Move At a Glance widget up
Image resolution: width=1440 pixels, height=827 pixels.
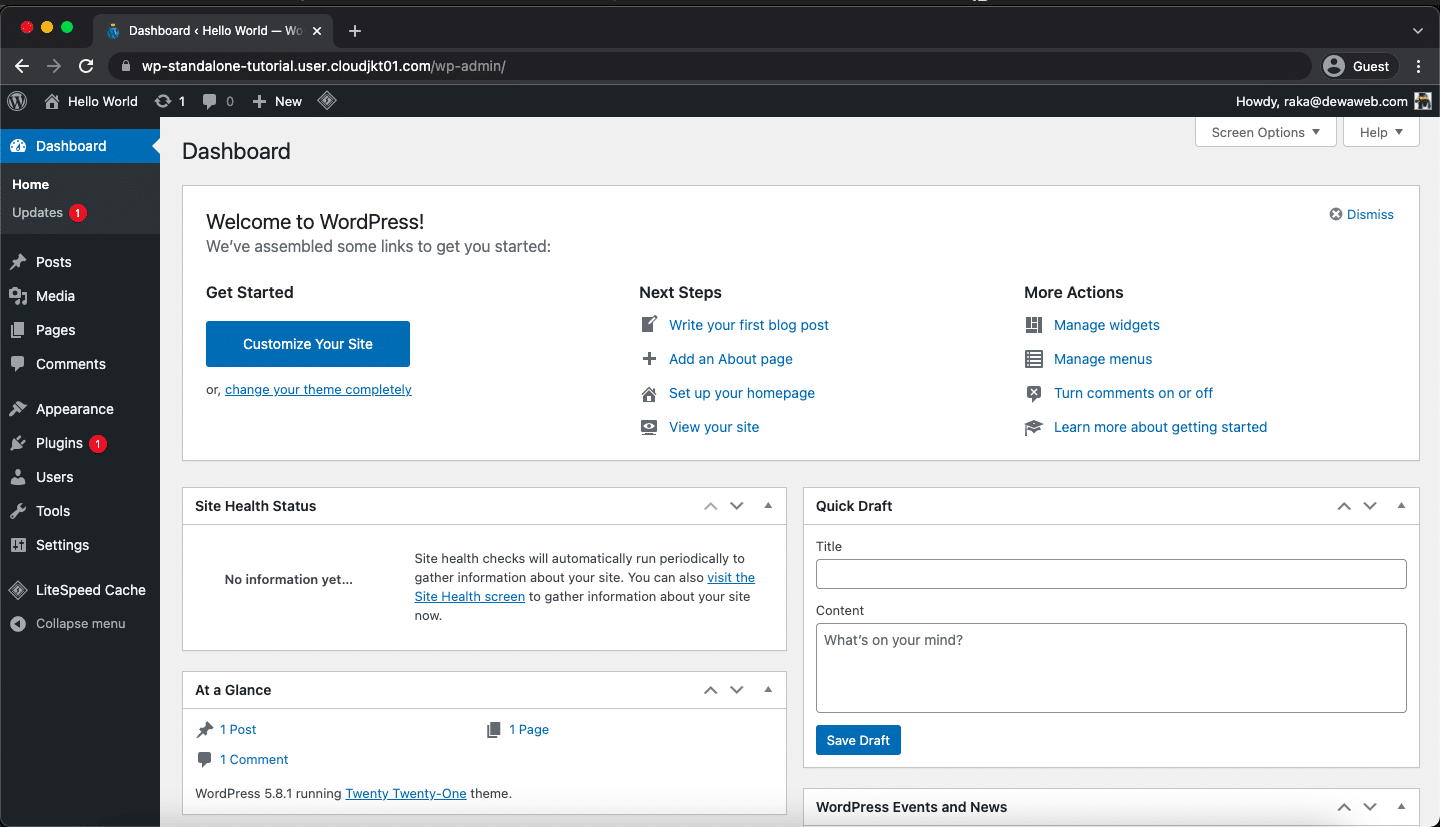(711, 690)
